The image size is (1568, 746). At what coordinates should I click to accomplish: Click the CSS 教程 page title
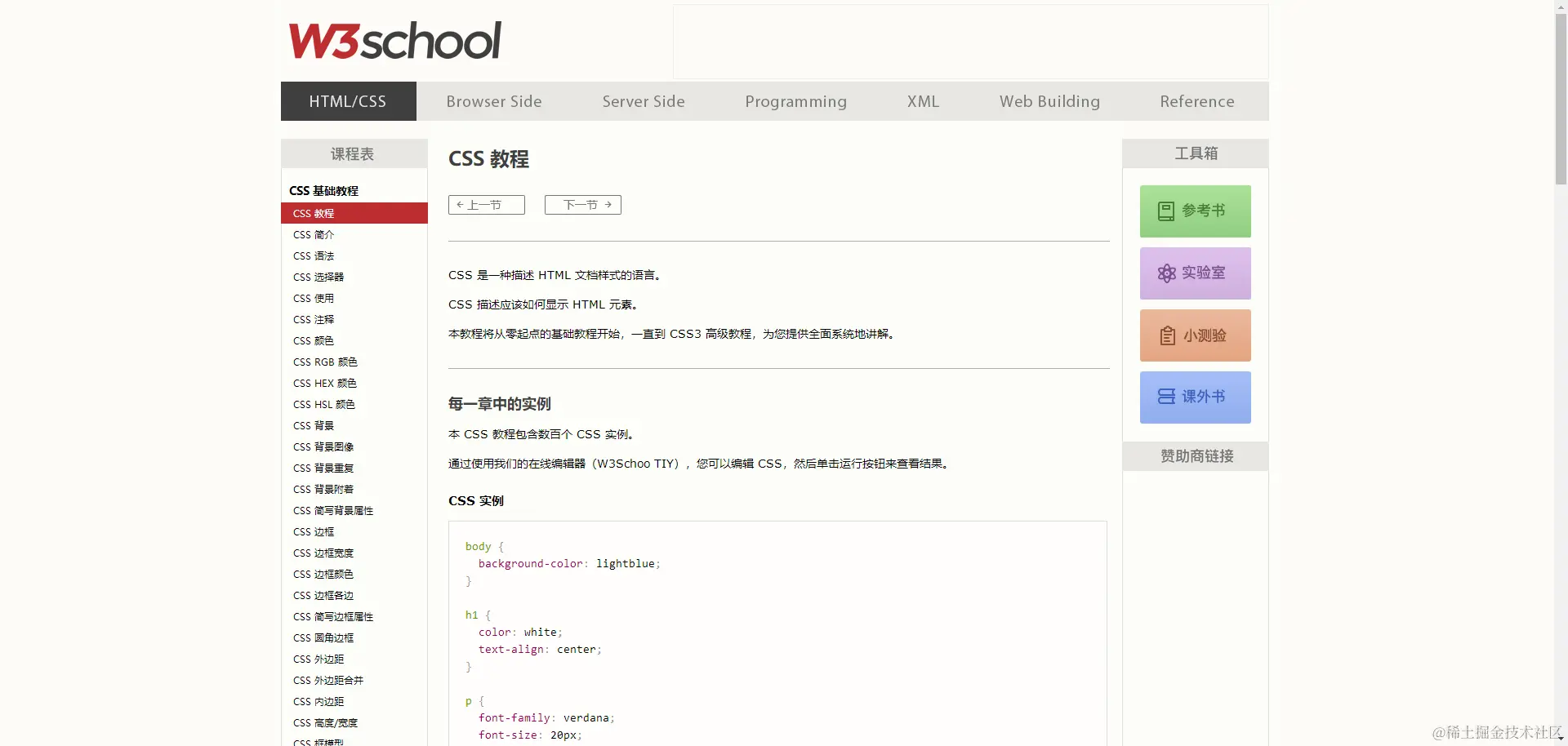[x=488, y=158]
